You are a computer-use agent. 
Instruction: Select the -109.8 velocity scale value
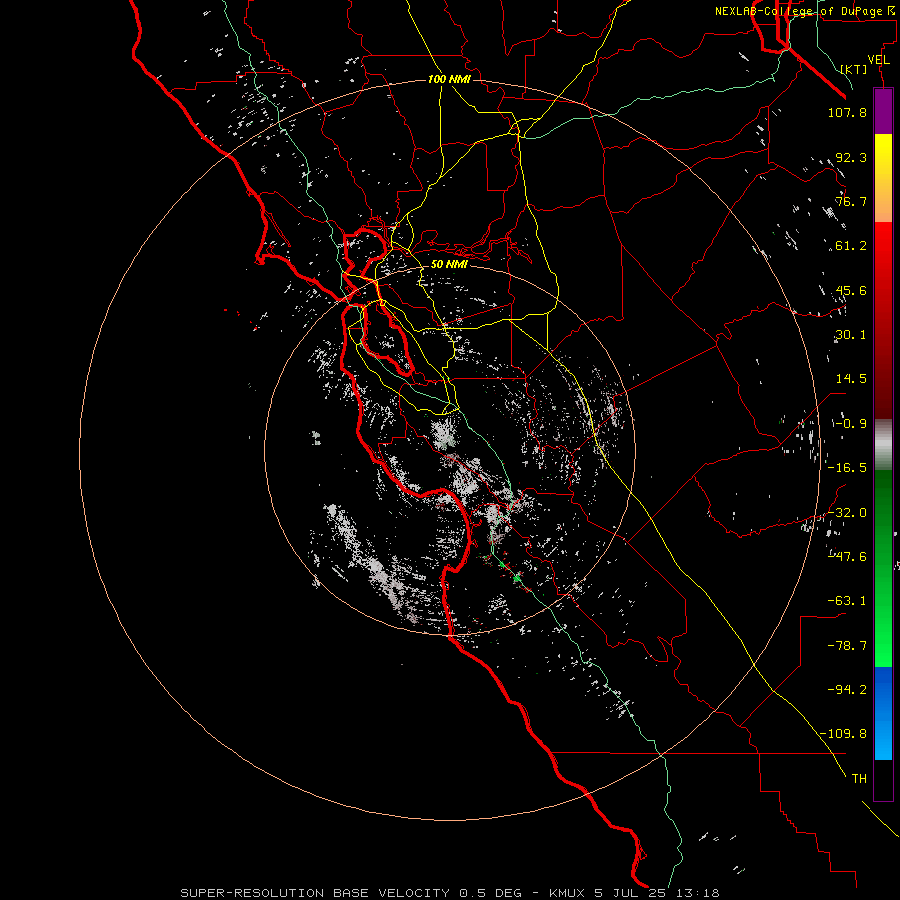point(844,734)
